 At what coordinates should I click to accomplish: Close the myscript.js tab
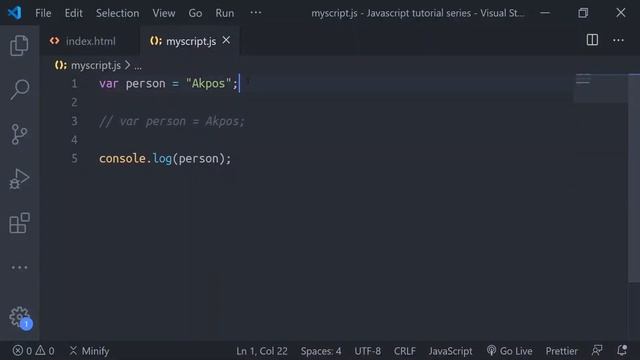click(x=226, y=40)
